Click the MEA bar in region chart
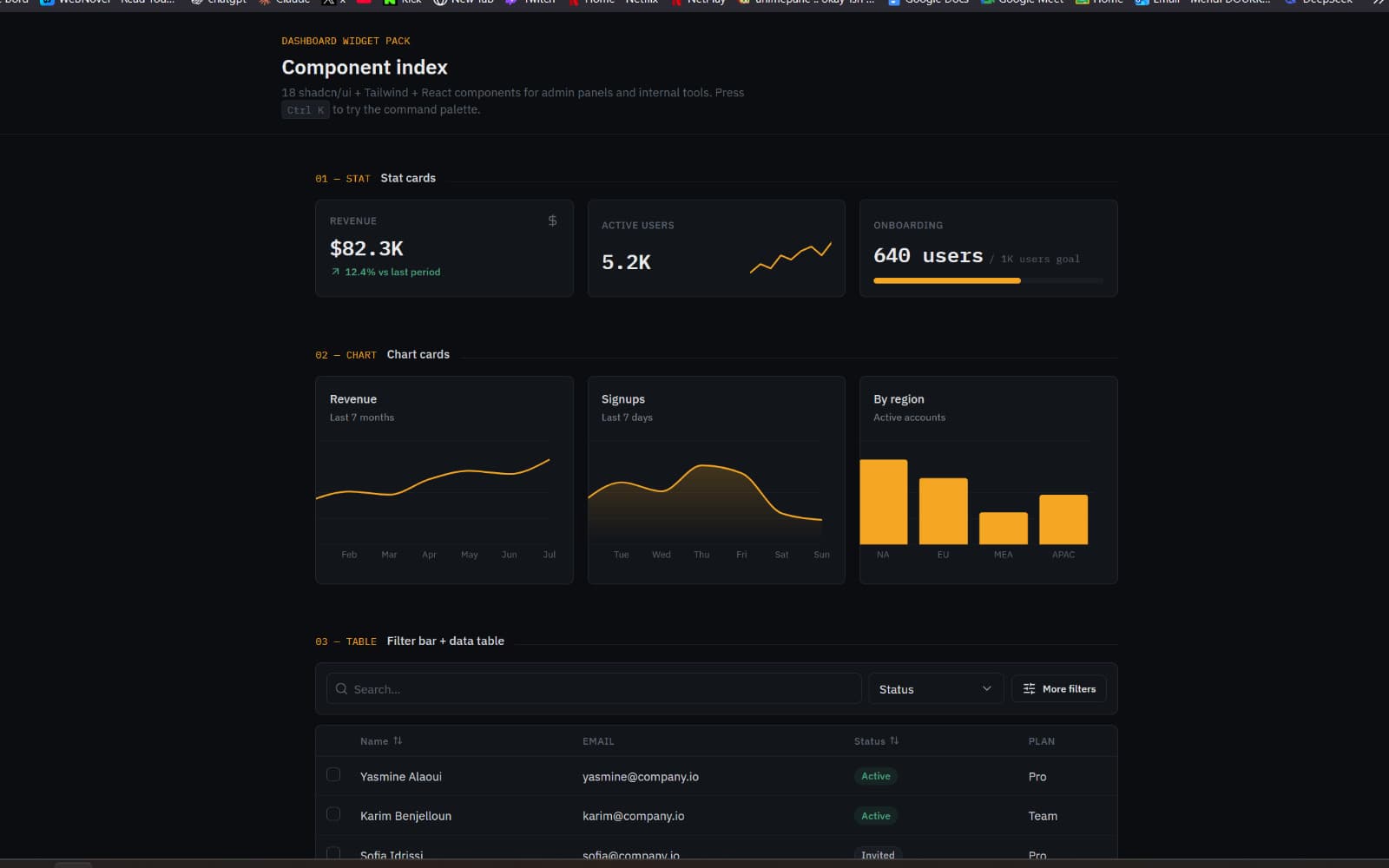 pos(1004,529)
